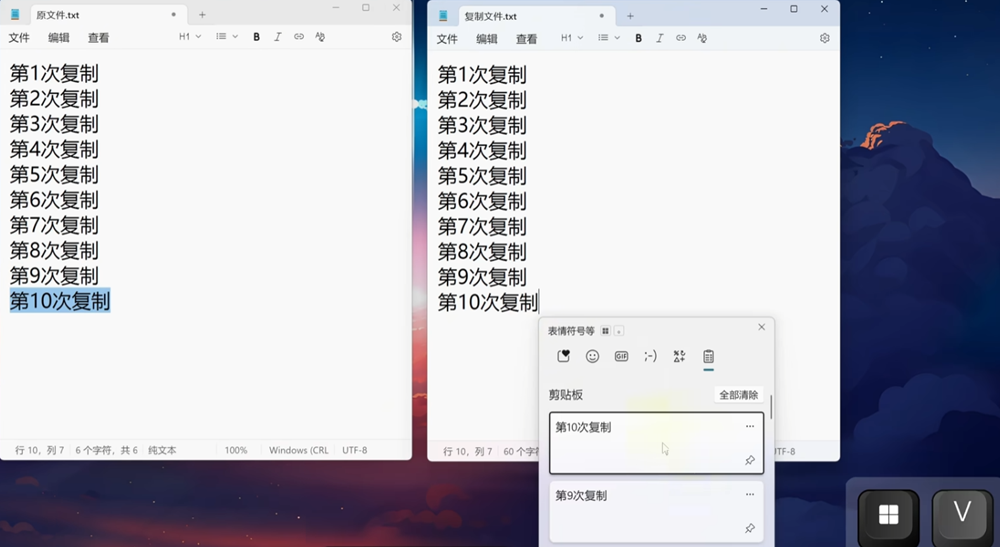Toggle bold in 复制文件.txt toolbar
Image resolution: width=1000 pixels, height=547 pixels.
[x=638, y=38]
